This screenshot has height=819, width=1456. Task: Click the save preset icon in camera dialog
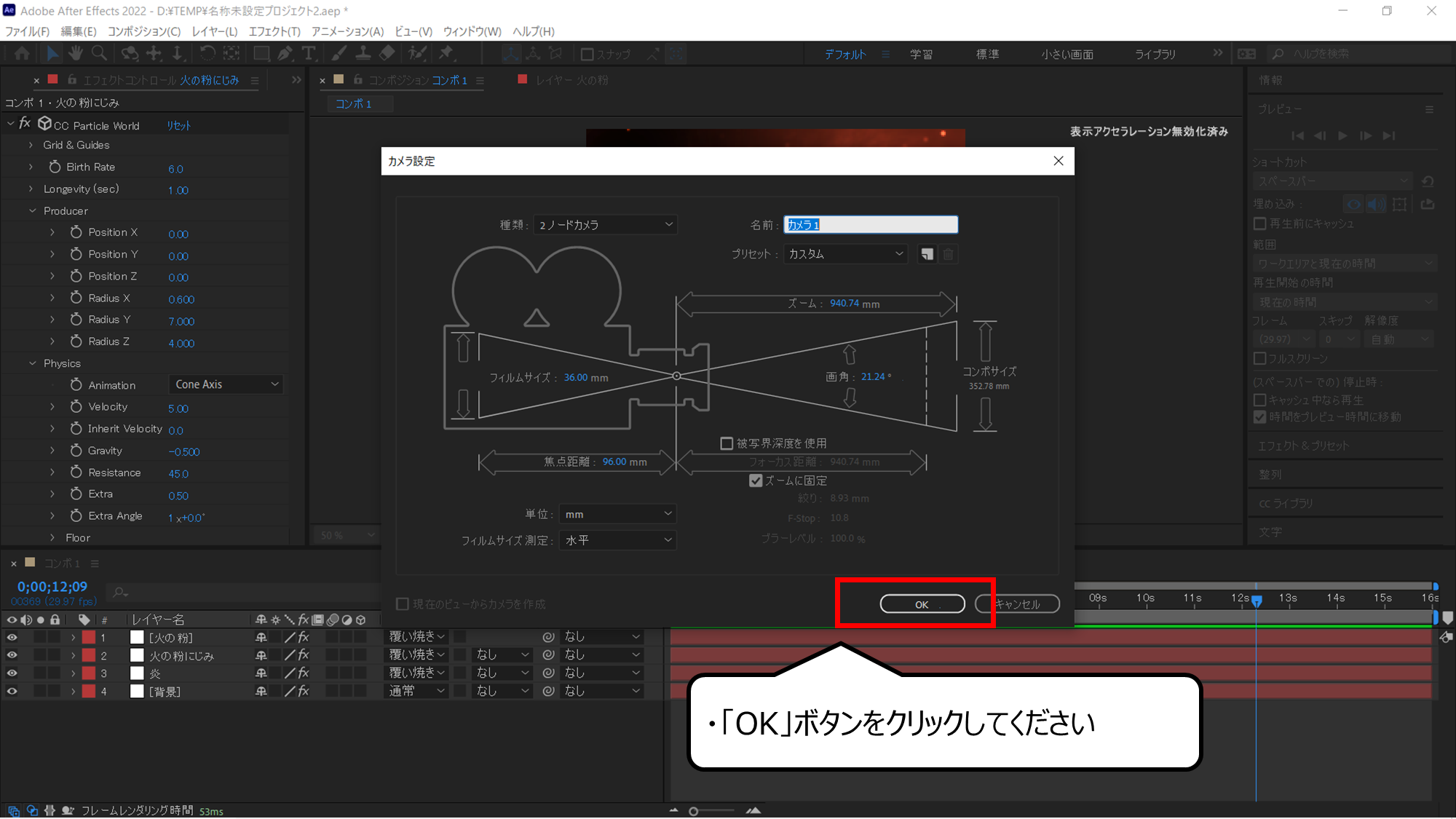pyautogui.click(x=927, y=254)
